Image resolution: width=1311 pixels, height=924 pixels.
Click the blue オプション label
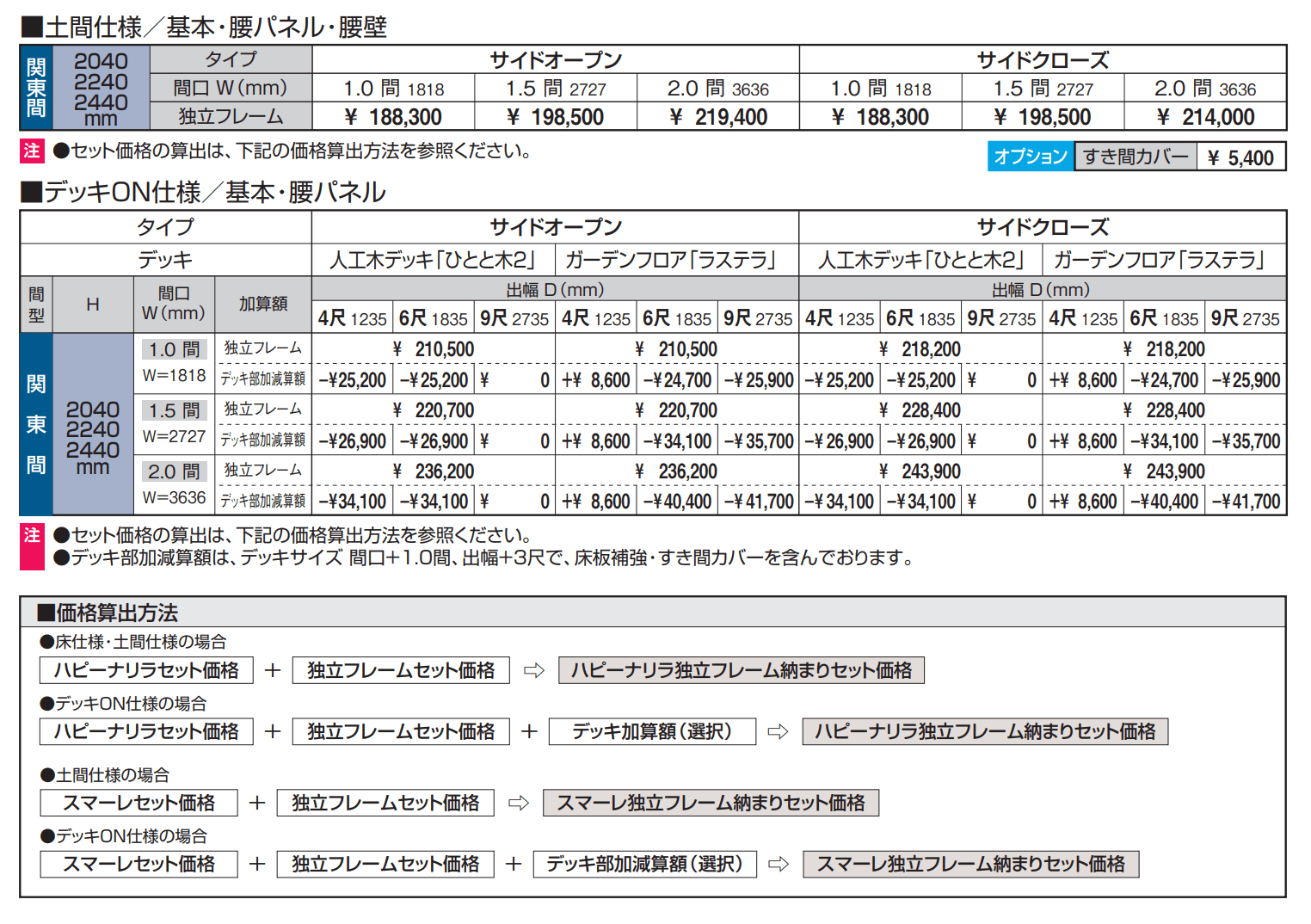click(x=1030, y=157)
